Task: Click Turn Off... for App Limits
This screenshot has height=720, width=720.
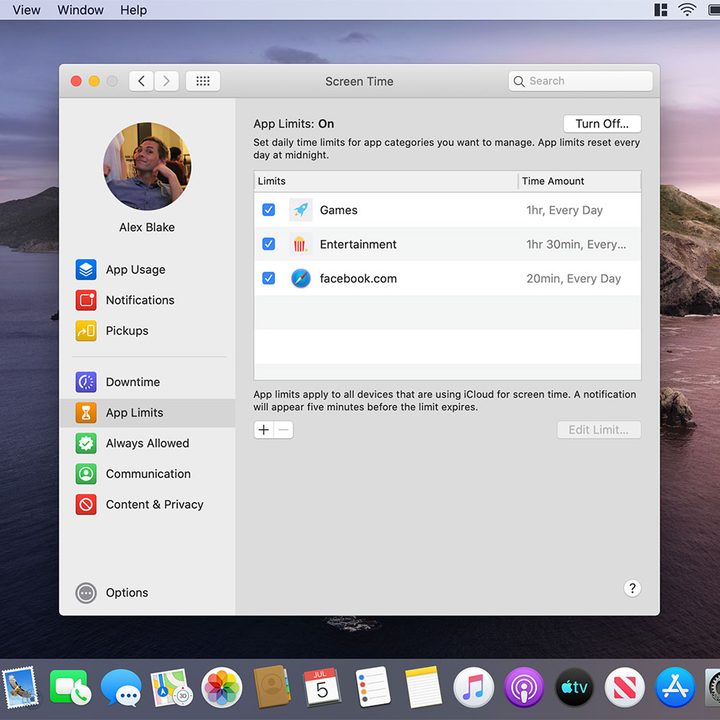Action: tap(602, 124)
